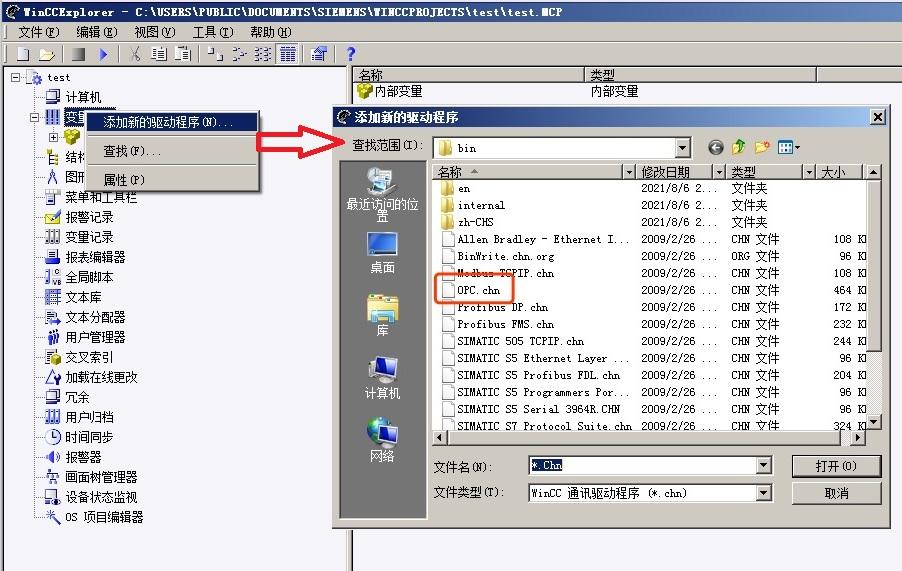The width and height of the screenshot is (902, 571).
Task: Select the zh-CHS folder
Action: pos(467,223)
